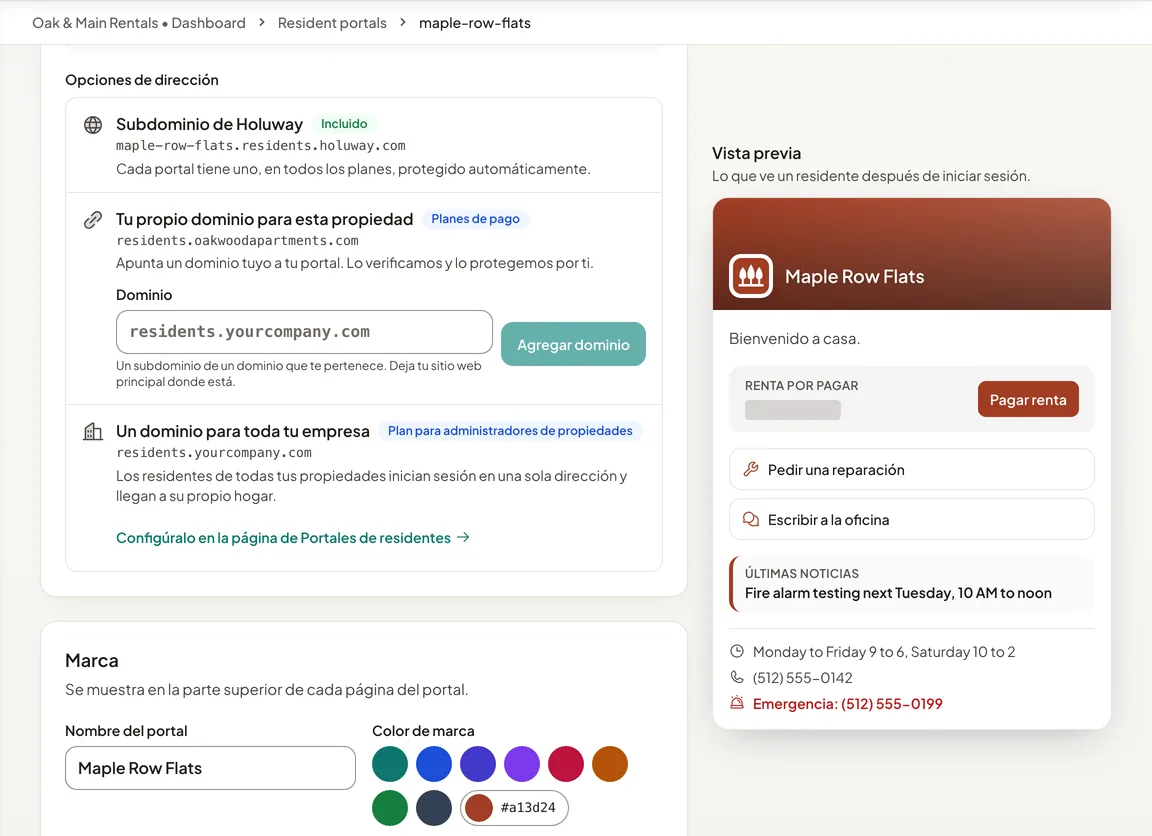Click the clock icon next to office hours
This screenshot has height=836, width=1152.
coord(737,651)
